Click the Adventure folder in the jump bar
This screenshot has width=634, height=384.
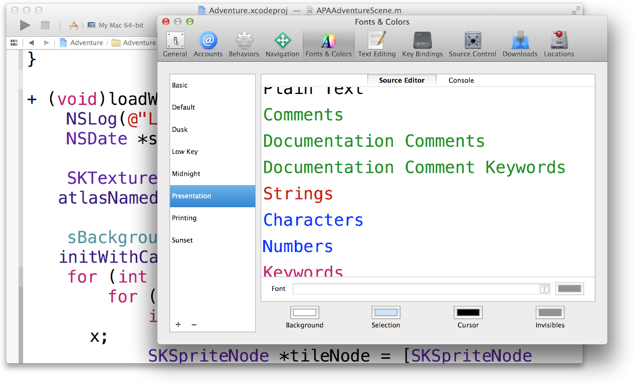(x=134, y=42)
